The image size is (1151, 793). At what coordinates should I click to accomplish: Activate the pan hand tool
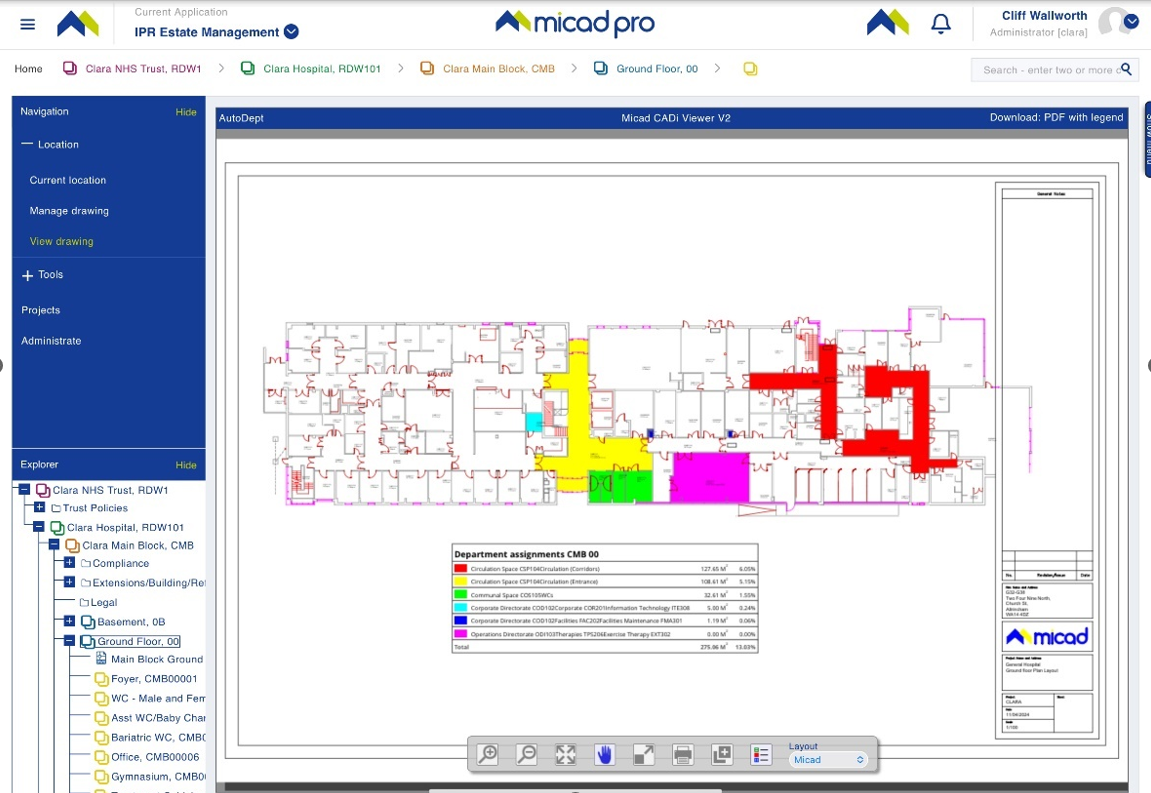tap(604, 755)
